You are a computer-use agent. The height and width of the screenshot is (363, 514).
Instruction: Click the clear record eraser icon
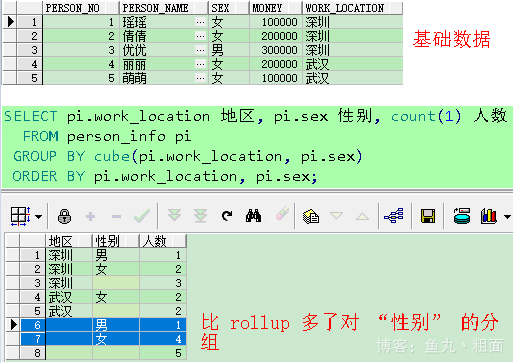[282, 214]
